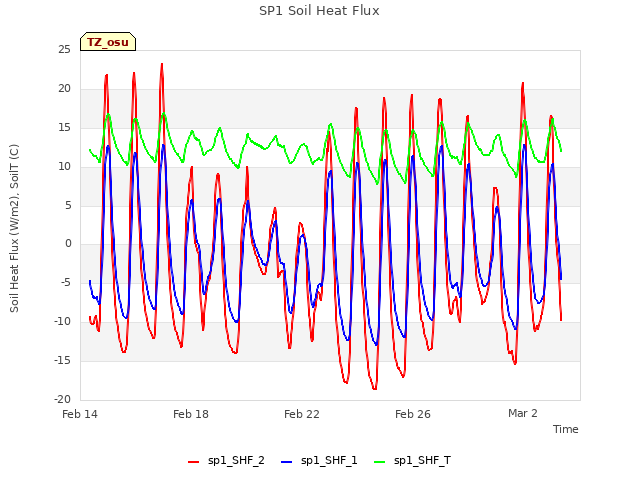Toggle the sp1_SHF_2 legend entry
640x480 pixels.
click(x=226, y=461)
